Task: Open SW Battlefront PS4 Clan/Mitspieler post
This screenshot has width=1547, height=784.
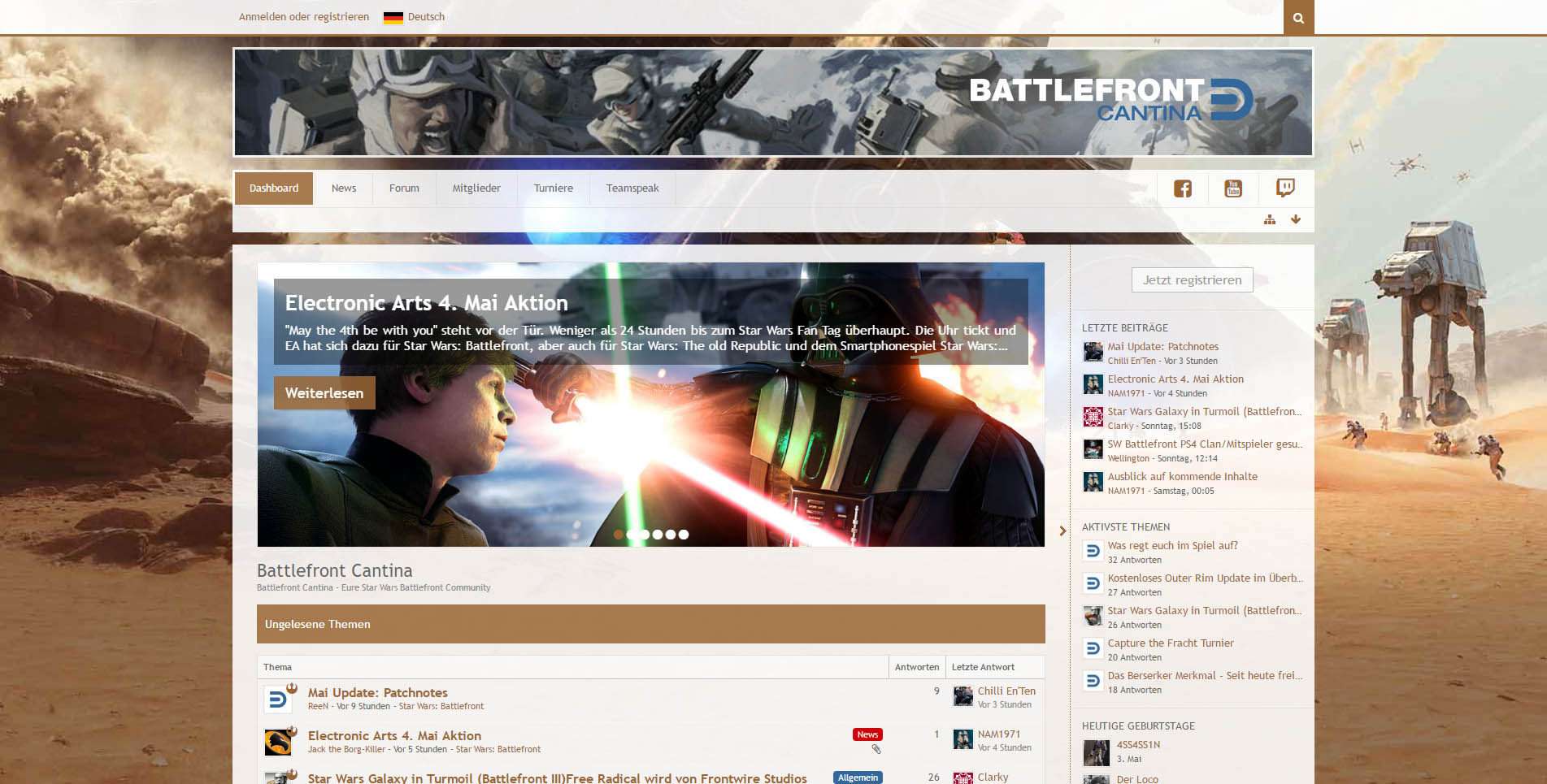Action: 1205,444
